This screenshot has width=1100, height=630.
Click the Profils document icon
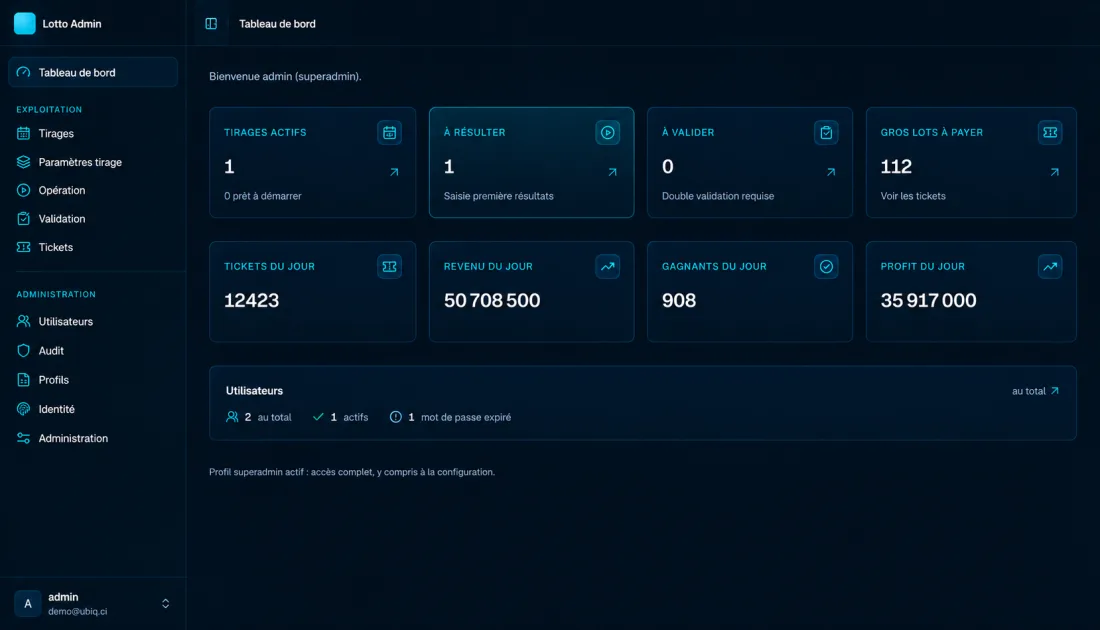[x=23, y=380]
